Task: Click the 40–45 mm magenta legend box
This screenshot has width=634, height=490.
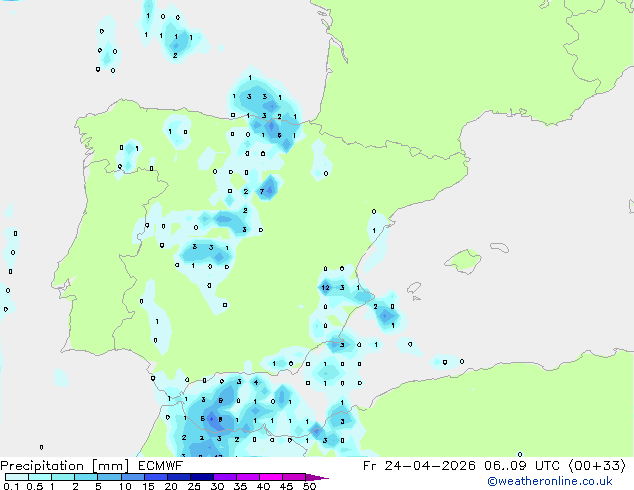Action: (x=271, y=477)
